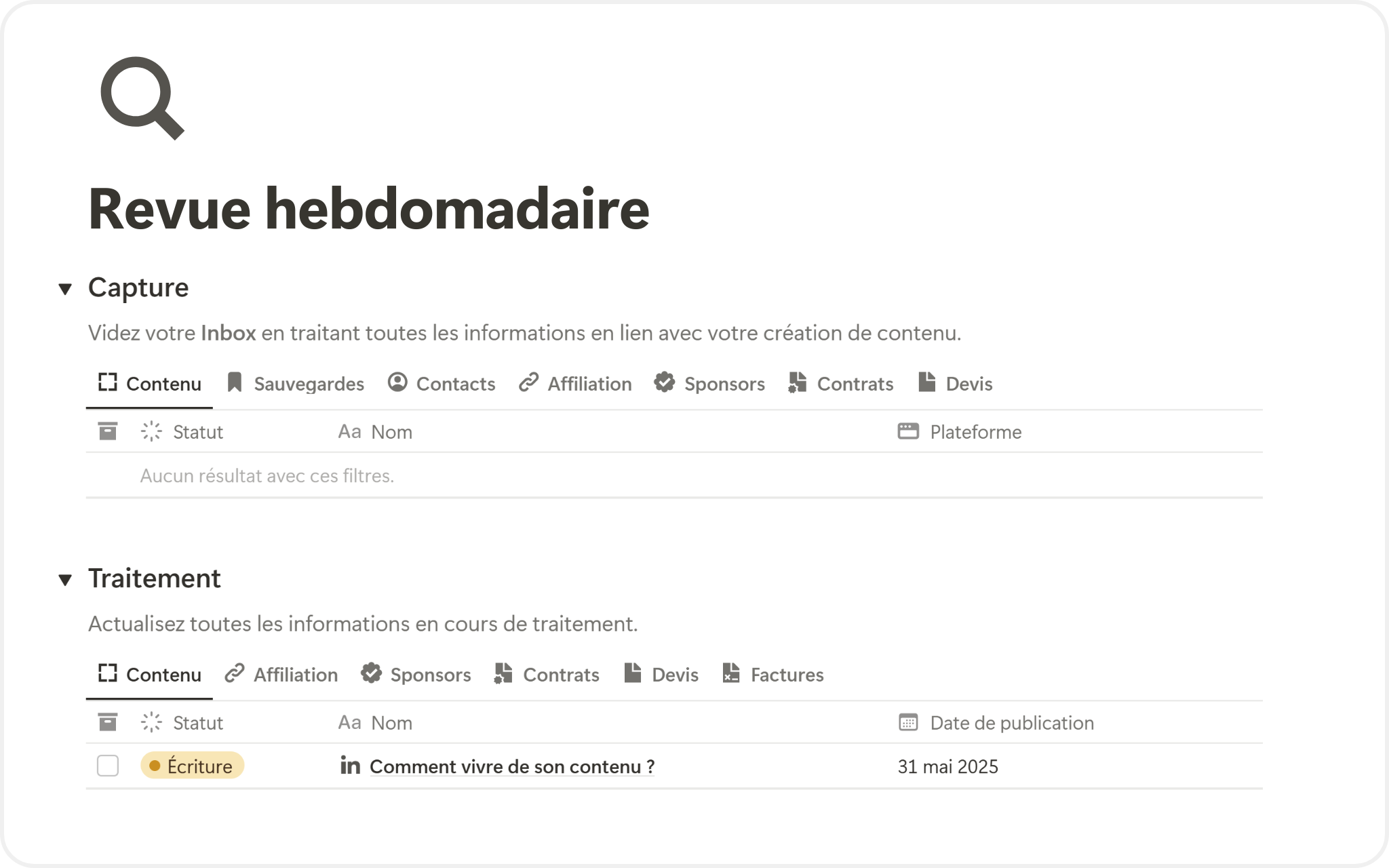Click the Statut spinner icon in Traitement table

151,722
